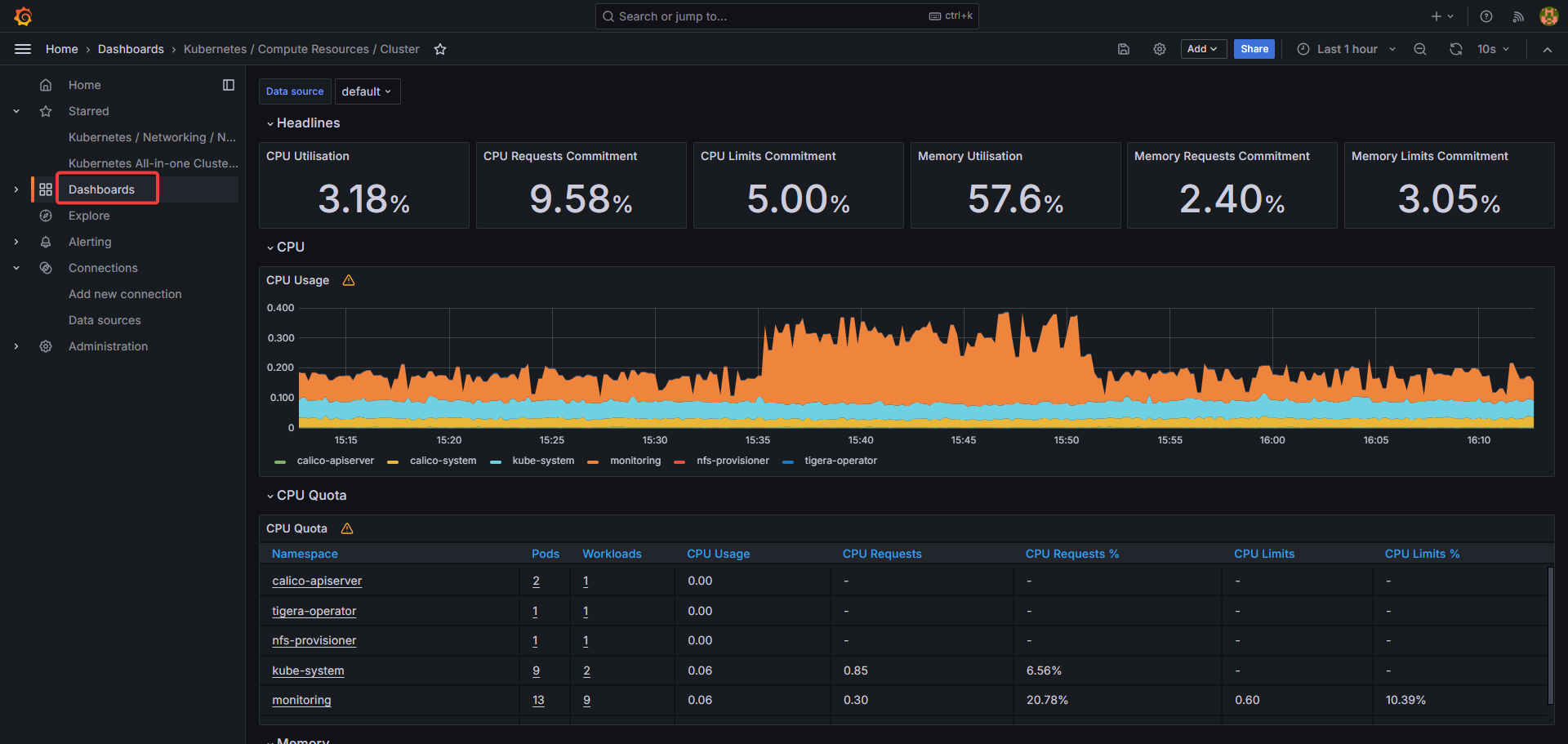Click the monitoring legend color swatch
This screenshot has height=744, width=1568.
tap(593, 461)
